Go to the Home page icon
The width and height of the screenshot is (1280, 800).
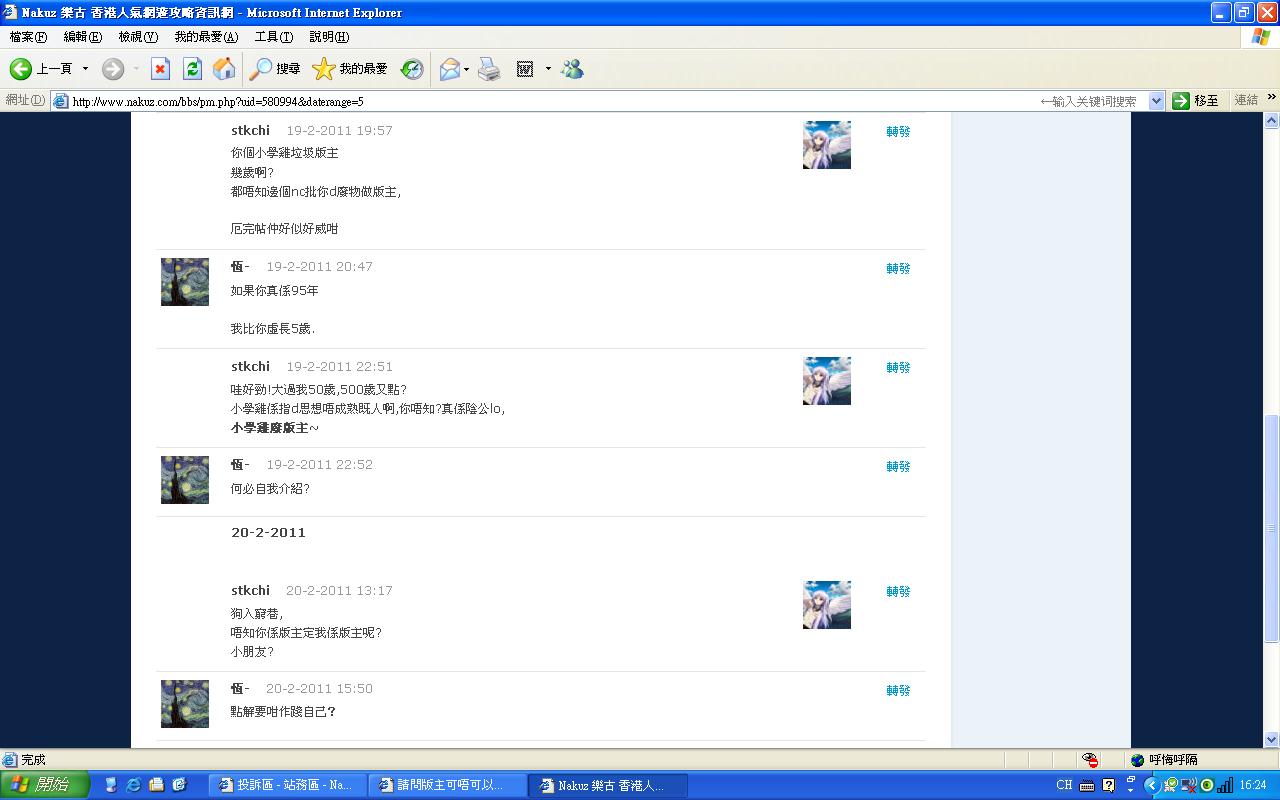(x=224, y=69)
